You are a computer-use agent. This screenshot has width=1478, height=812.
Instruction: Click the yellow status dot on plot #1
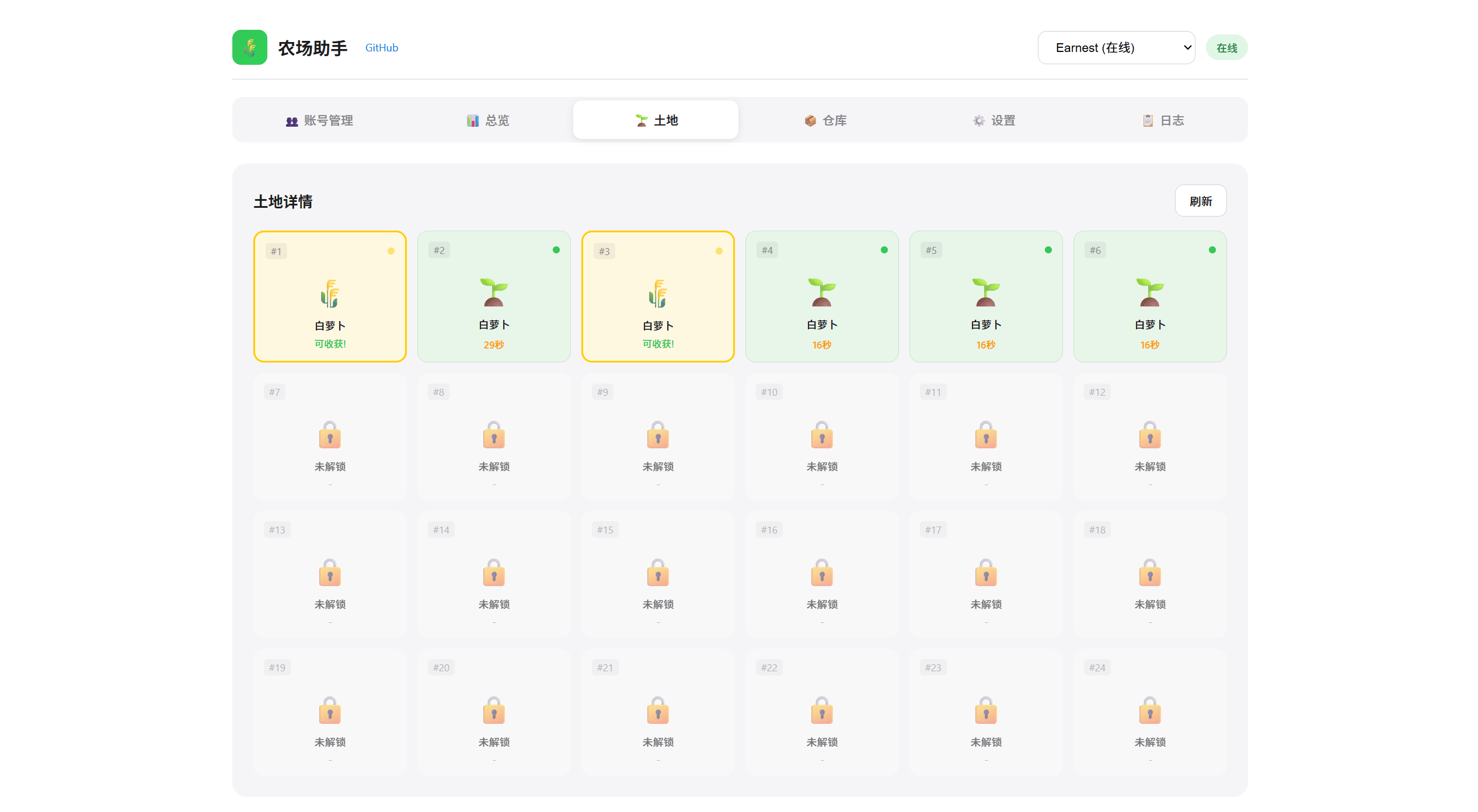coord(391,251)
